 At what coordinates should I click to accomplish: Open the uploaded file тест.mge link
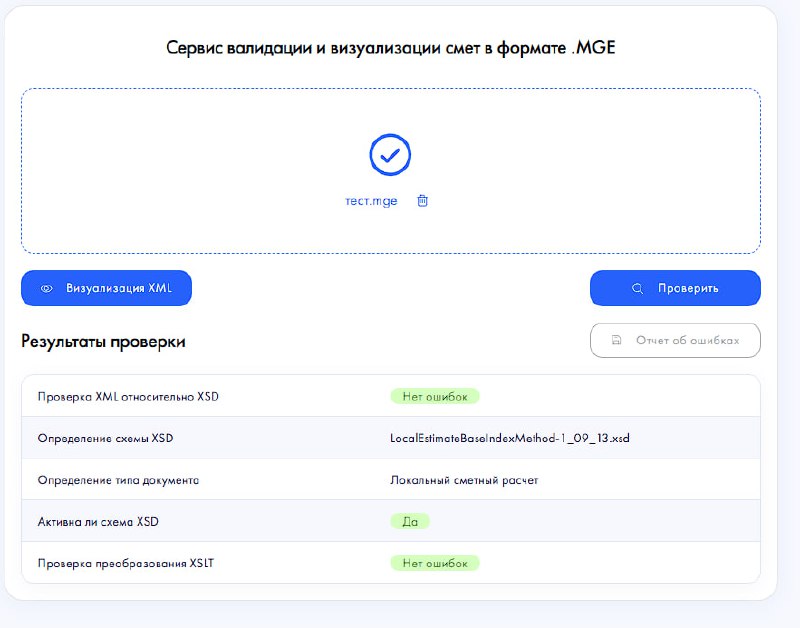point(371,201)
